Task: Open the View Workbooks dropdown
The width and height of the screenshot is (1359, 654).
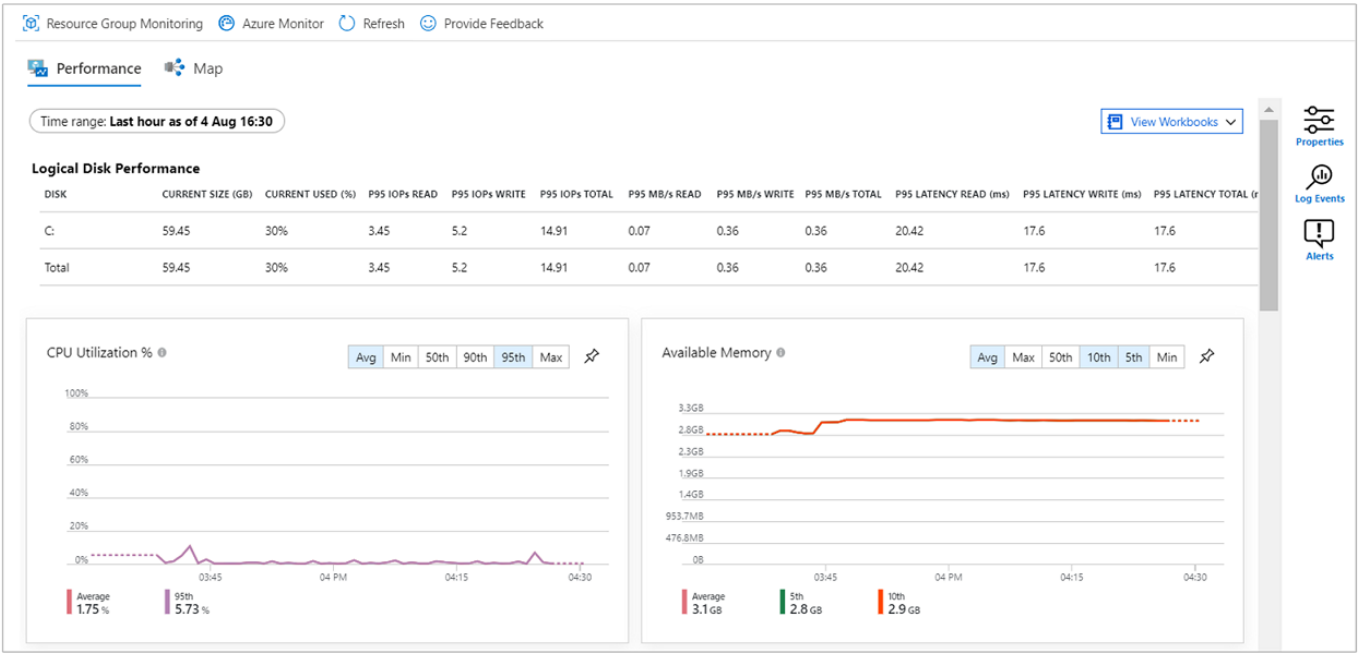Action: pos(1171,121)
